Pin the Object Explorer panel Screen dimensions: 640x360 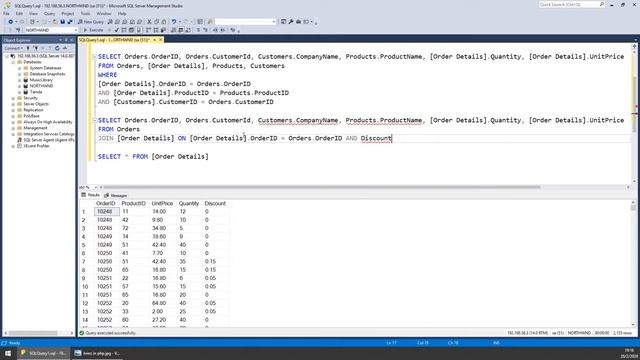(66, 40)
